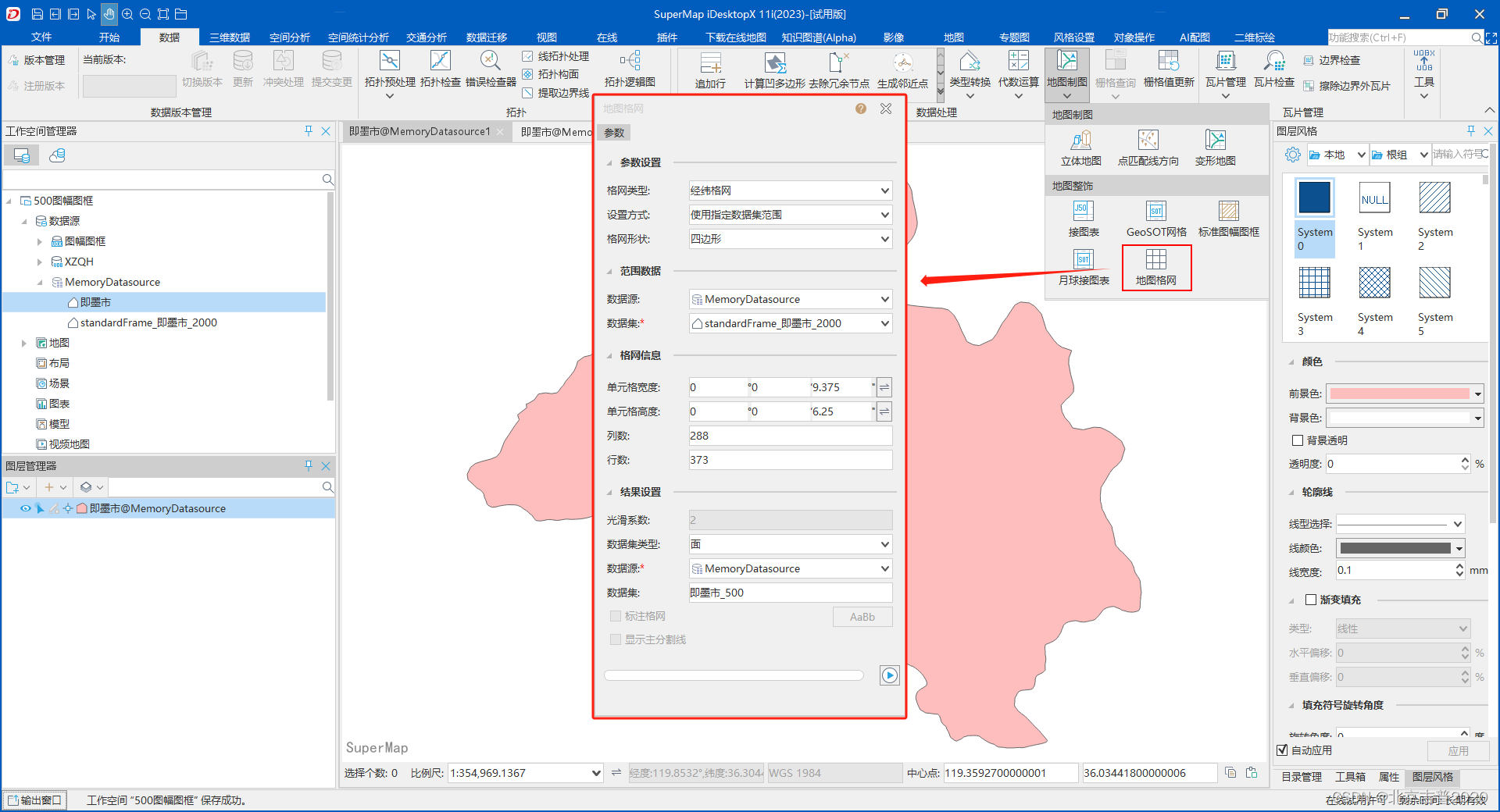Select the 标准图幅图框 tool
The image size is (1500, 812).
click(1229, 219)
